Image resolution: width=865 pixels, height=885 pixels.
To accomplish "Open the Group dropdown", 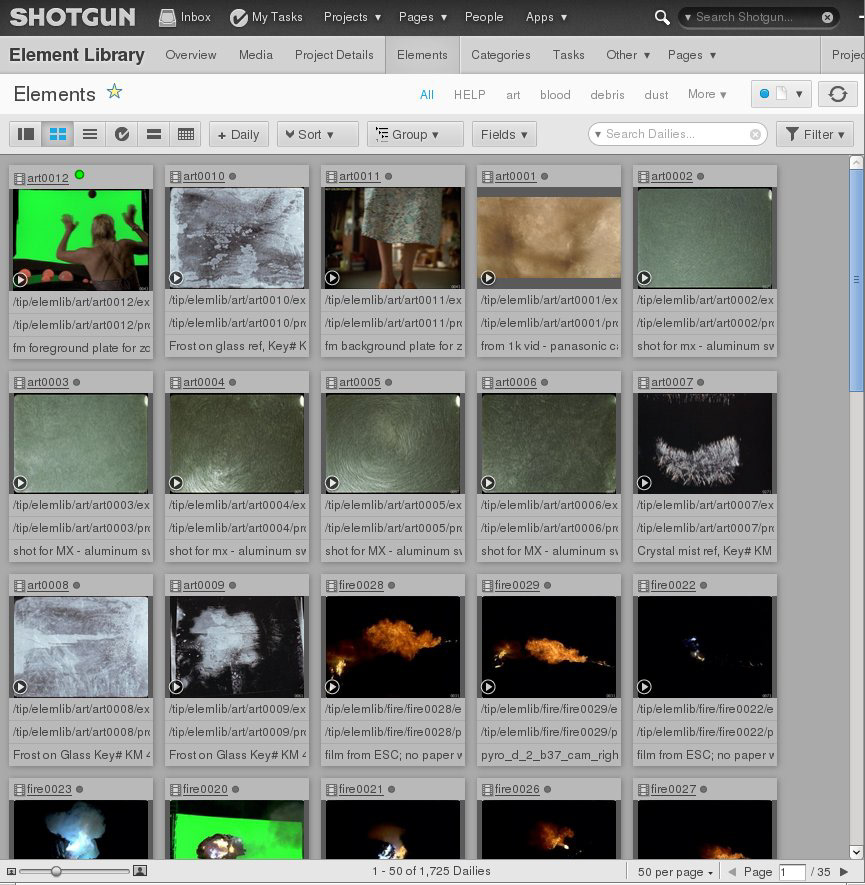I will [415, 134].
